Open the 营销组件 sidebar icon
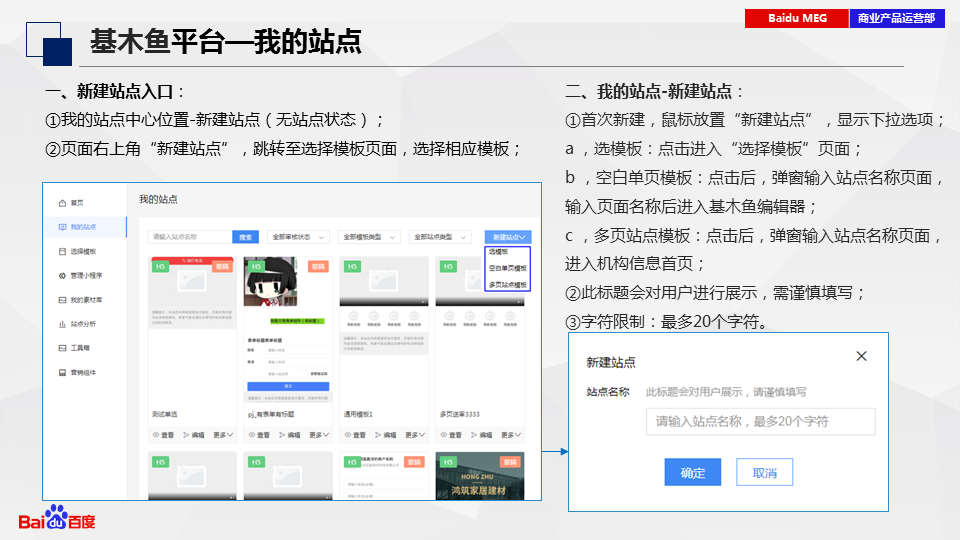This screenshot has width=960, height=540. (62, 372)
